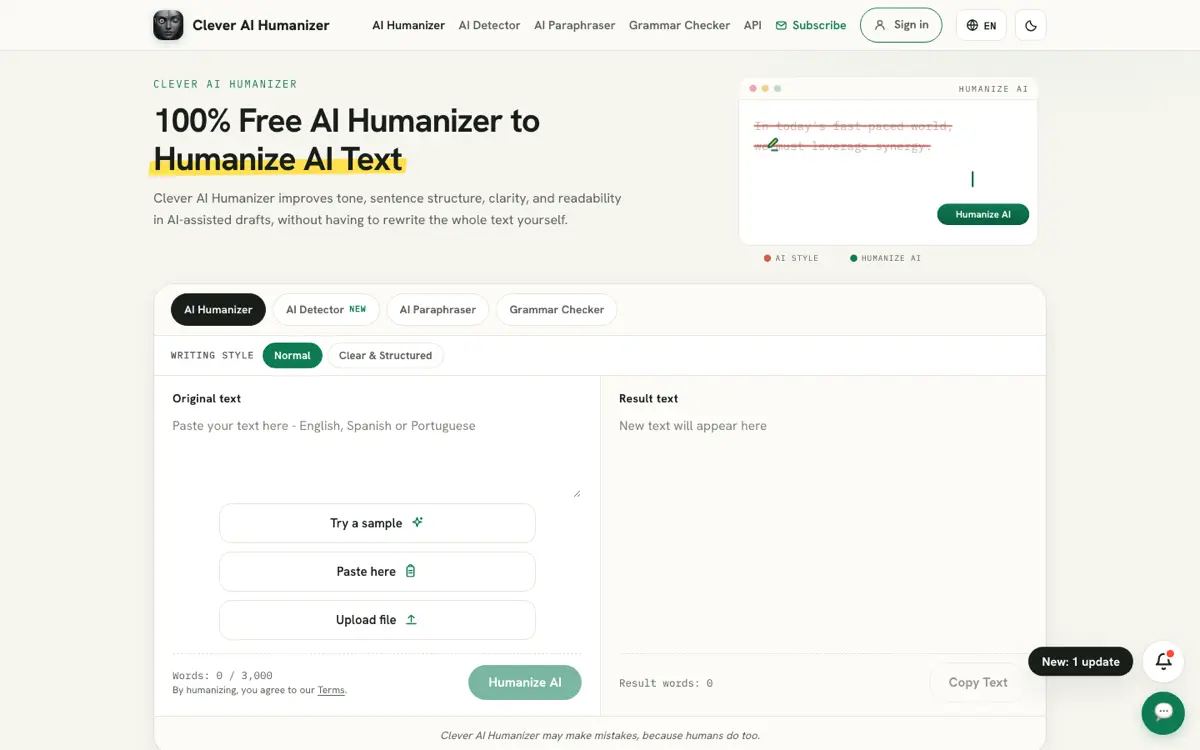Click the globe language icon
This screenshot has height=750, width=1200.
(972, 25)
